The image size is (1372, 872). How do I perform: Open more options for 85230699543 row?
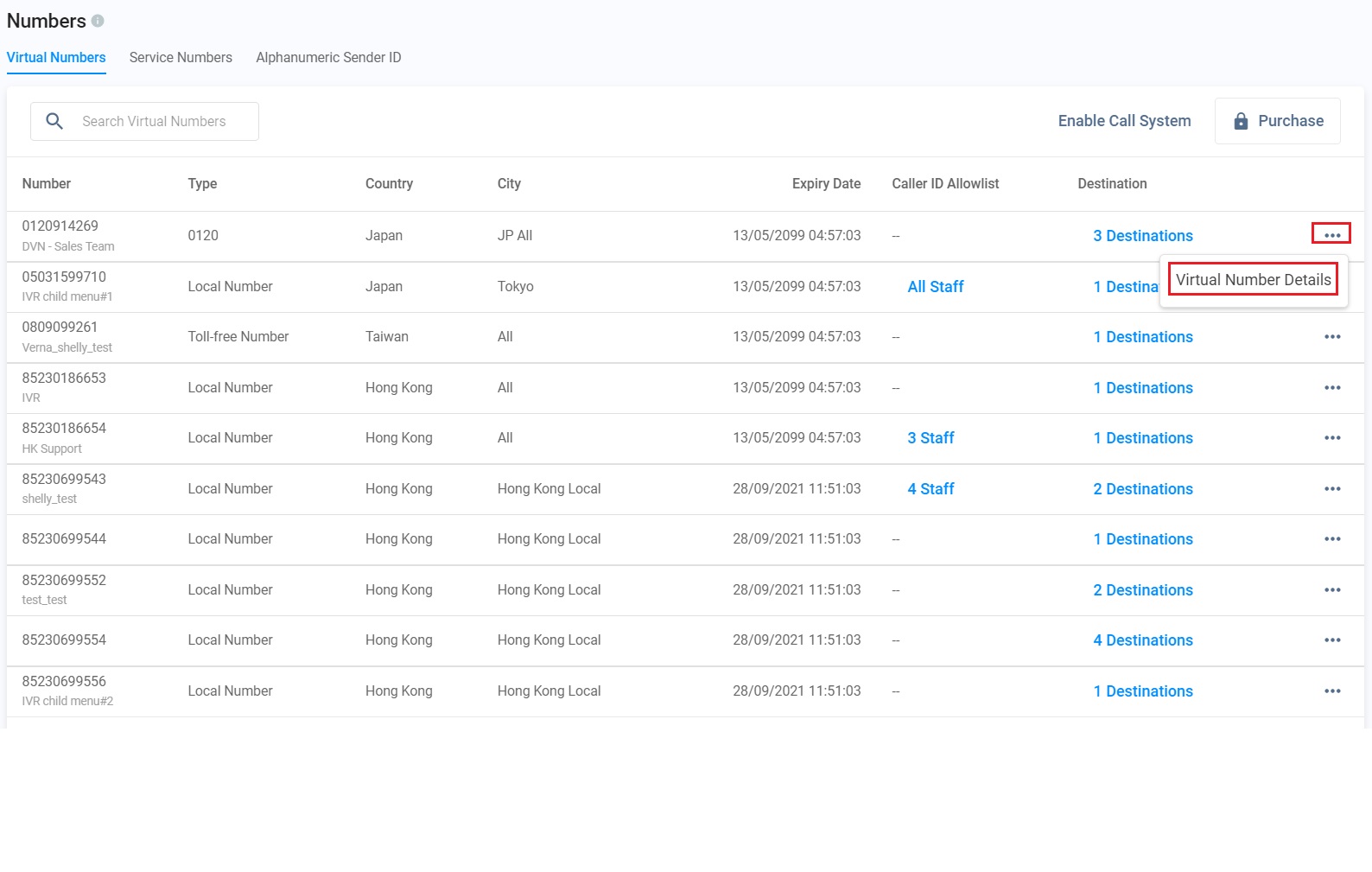(1332, 489)
